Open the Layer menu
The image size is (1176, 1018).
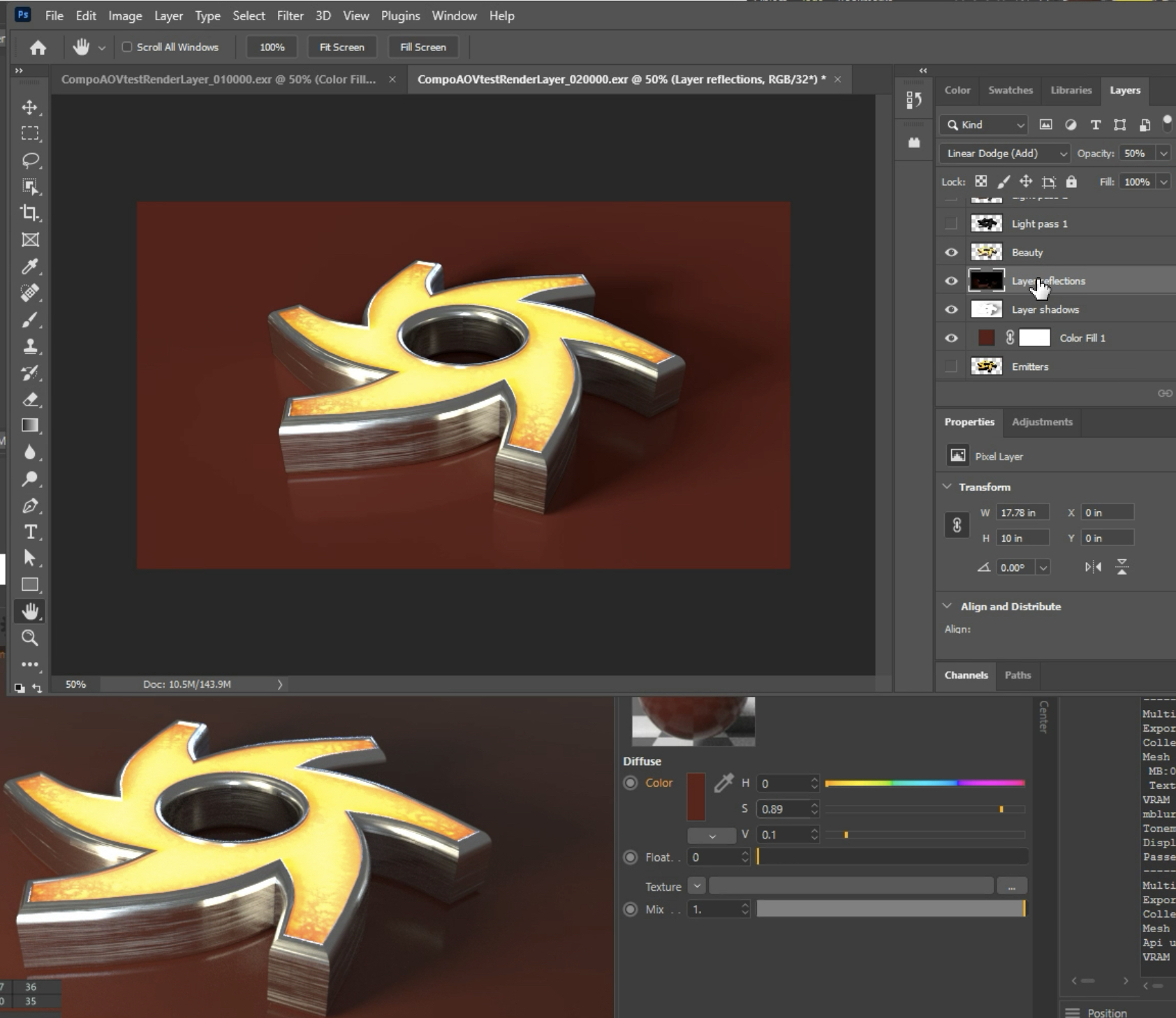168,15
